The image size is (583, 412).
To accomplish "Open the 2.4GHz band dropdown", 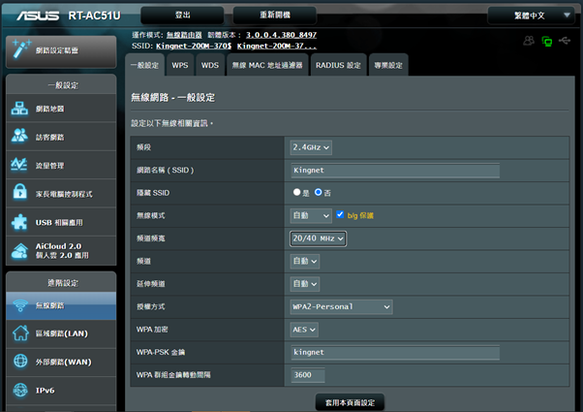I will click(311, 148).
